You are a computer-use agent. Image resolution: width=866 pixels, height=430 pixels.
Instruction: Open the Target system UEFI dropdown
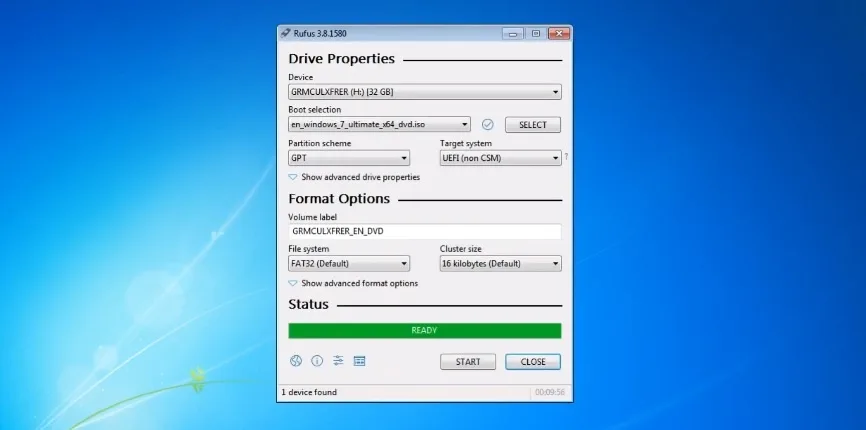[x=500, y=158]
